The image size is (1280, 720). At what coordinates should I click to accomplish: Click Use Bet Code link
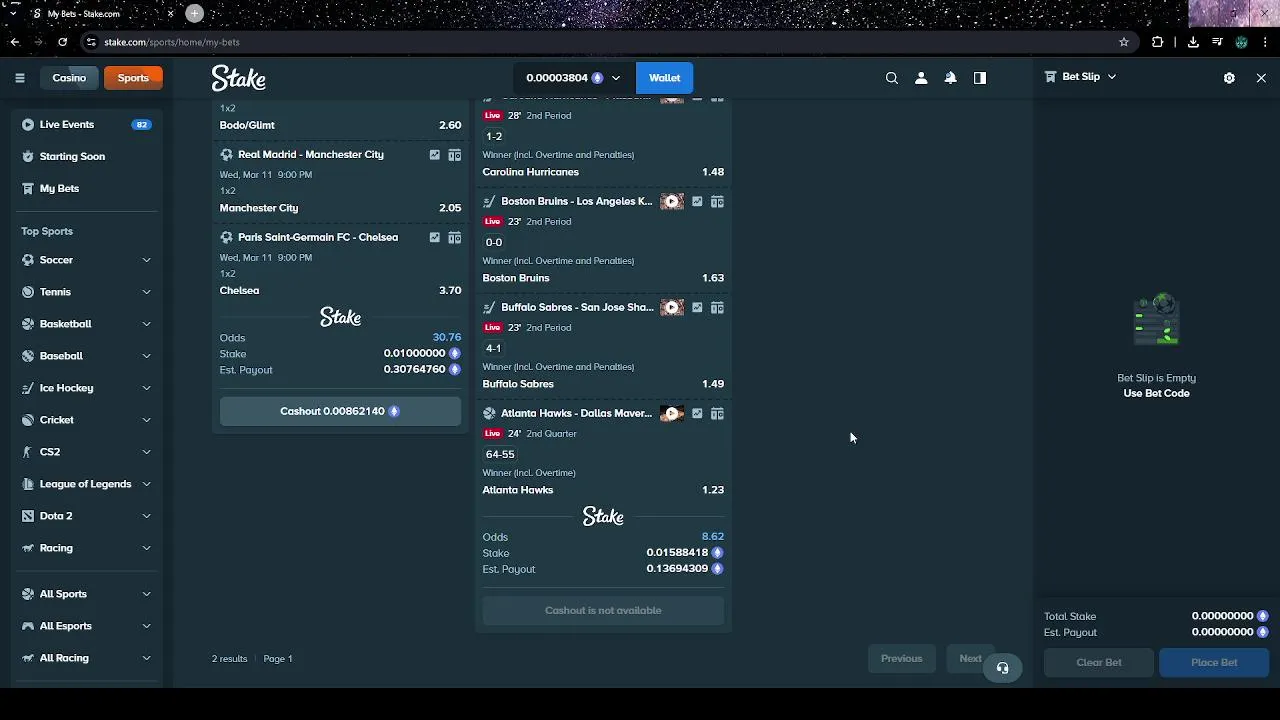[x=1156, y=393]
